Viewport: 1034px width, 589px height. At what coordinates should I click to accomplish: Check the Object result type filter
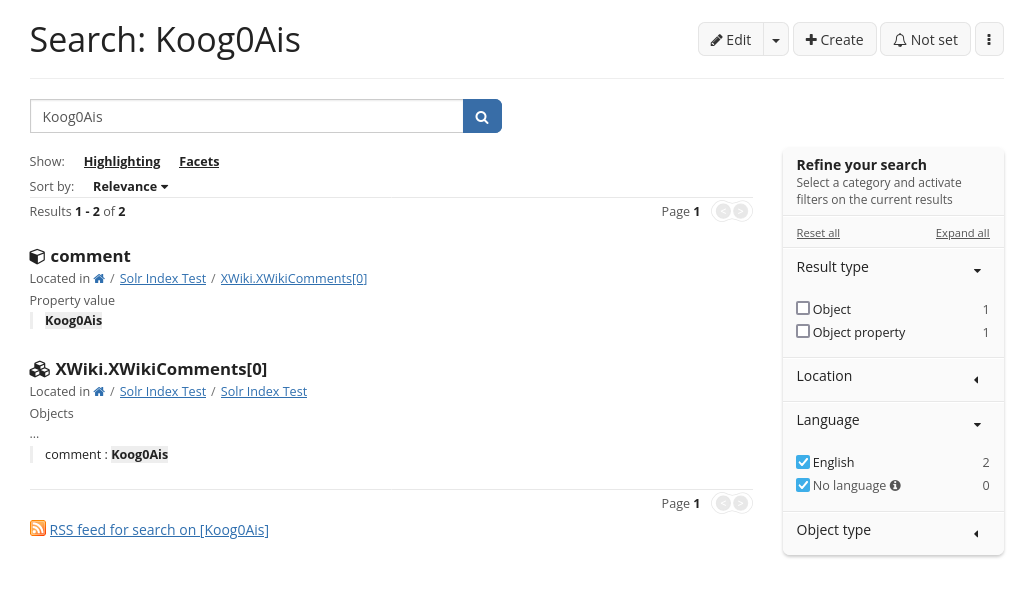(x=803, y=309)
